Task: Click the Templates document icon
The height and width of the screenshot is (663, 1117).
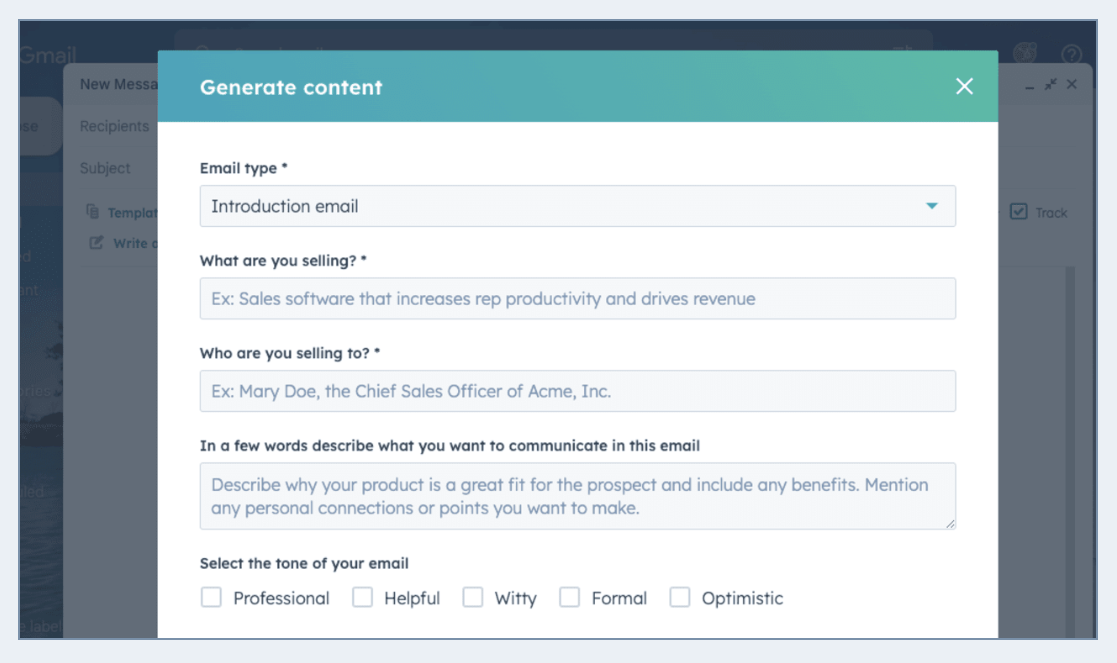Action: coord(93,212)
